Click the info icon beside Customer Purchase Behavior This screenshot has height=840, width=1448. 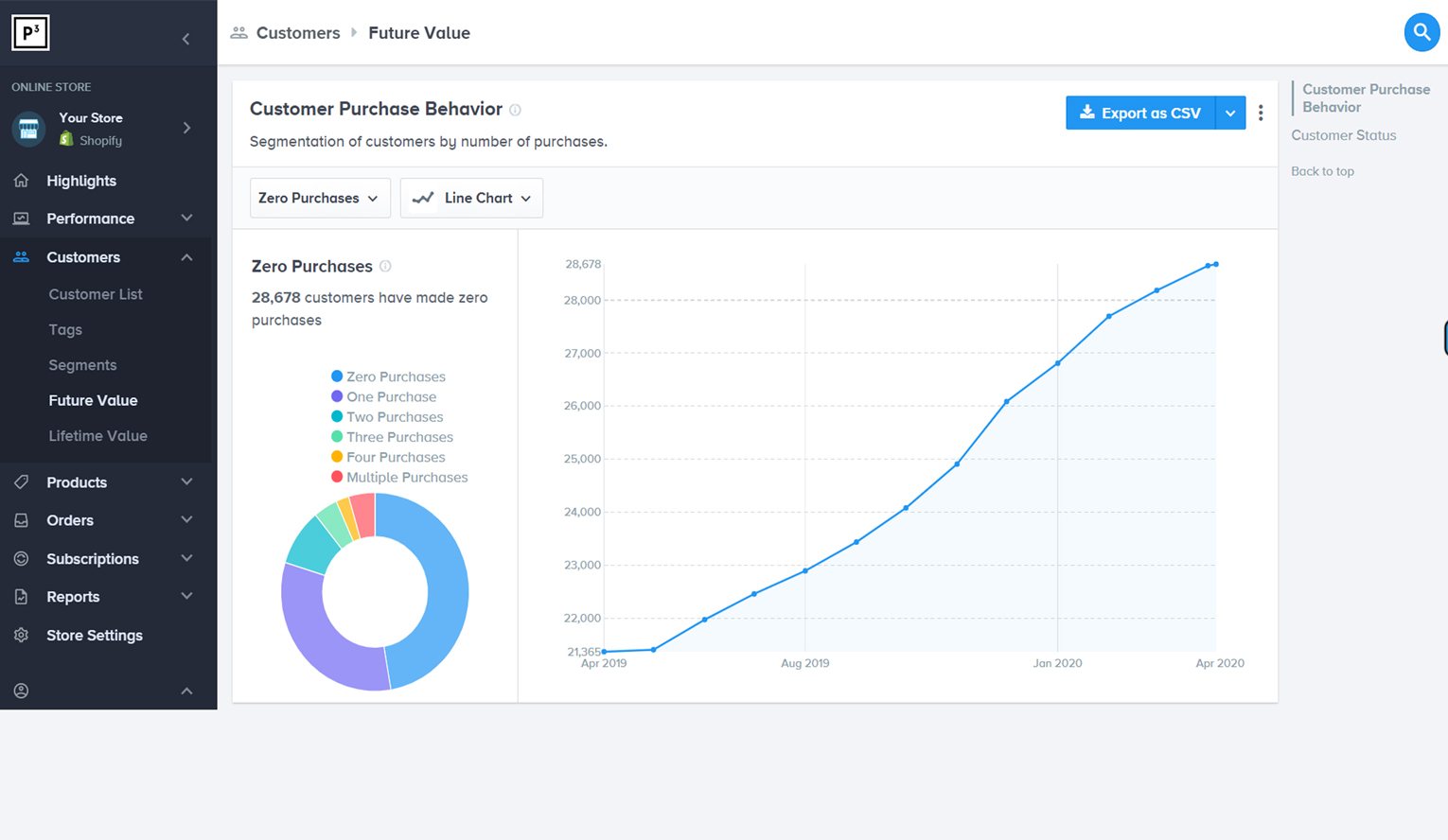(x=516, y=110)
